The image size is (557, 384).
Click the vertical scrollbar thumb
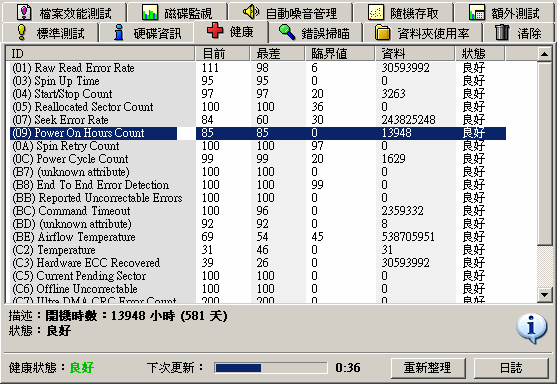point(545,153)
